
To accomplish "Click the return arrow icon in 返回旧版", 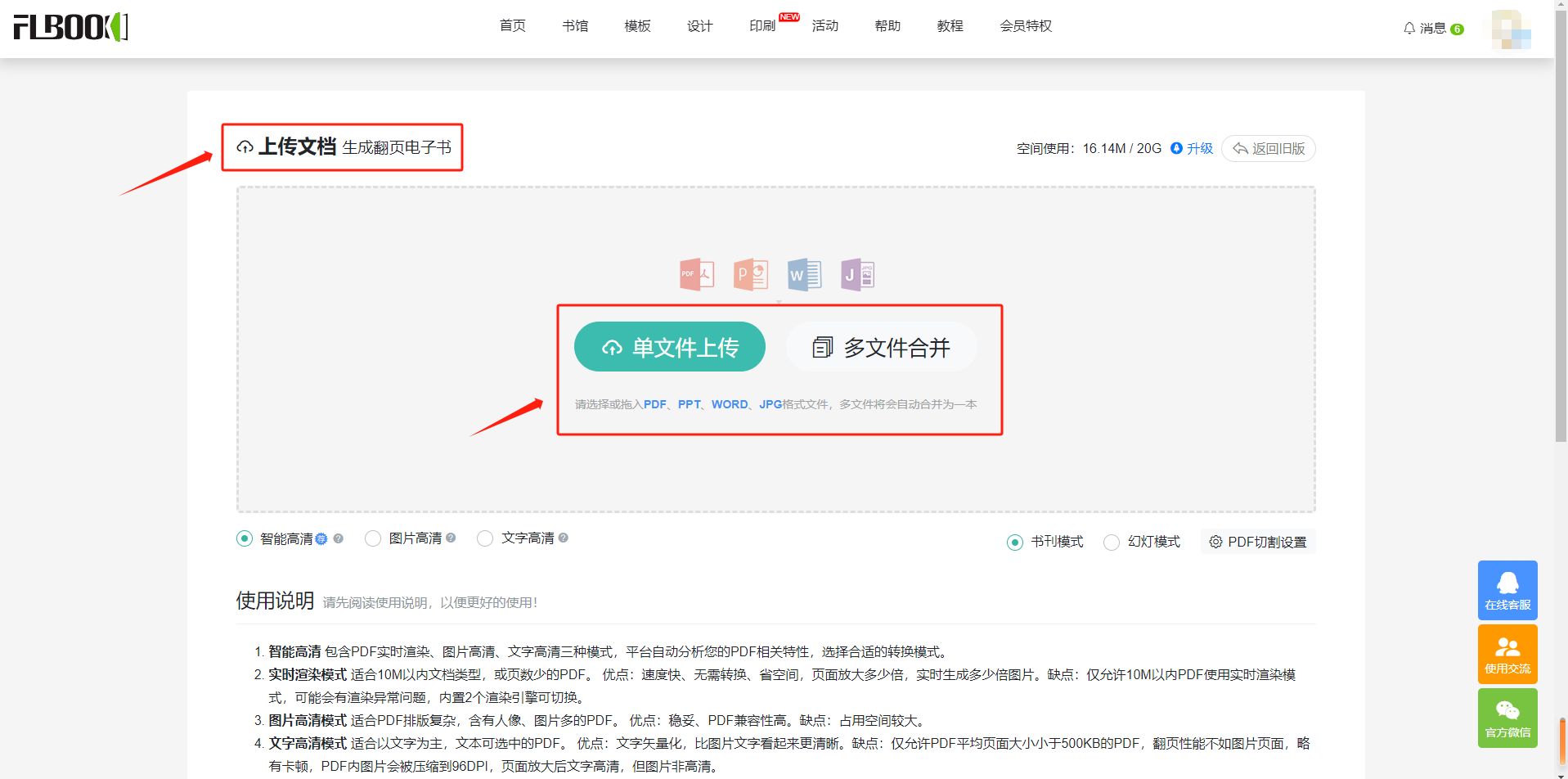I will coord(1240,148).
